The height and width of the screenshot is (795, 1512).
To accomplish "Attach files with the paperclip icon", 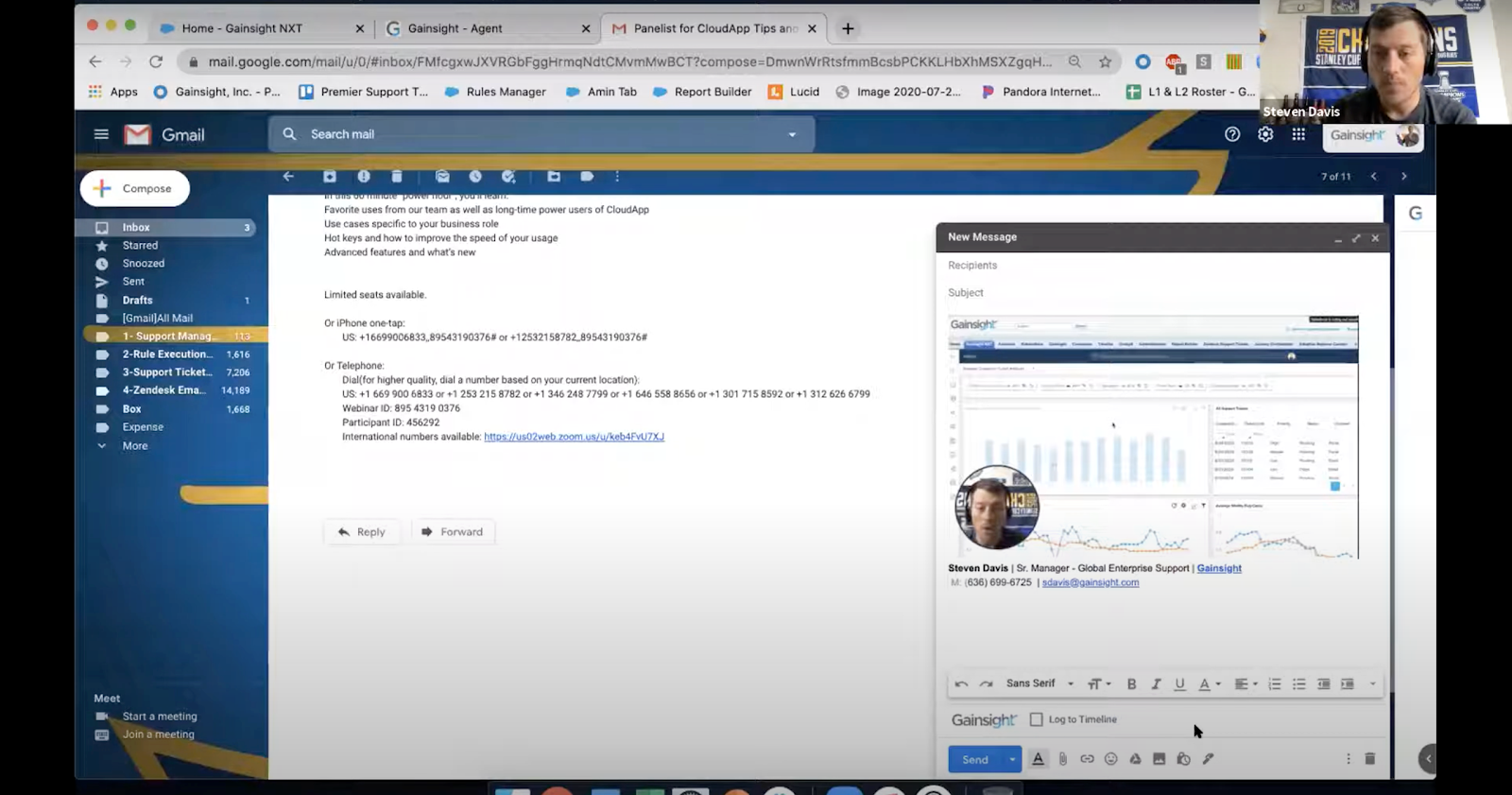I will coord(1063,759).
